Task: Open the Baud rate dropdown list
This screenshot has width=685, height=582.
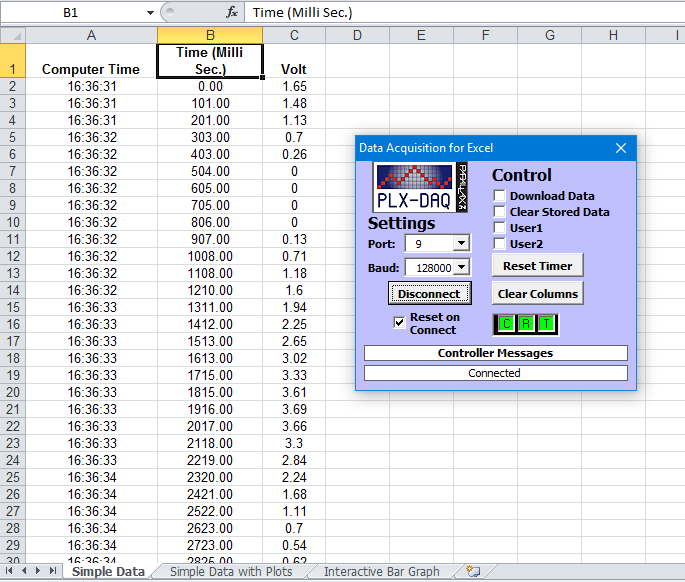Action: tap(461, 267)
